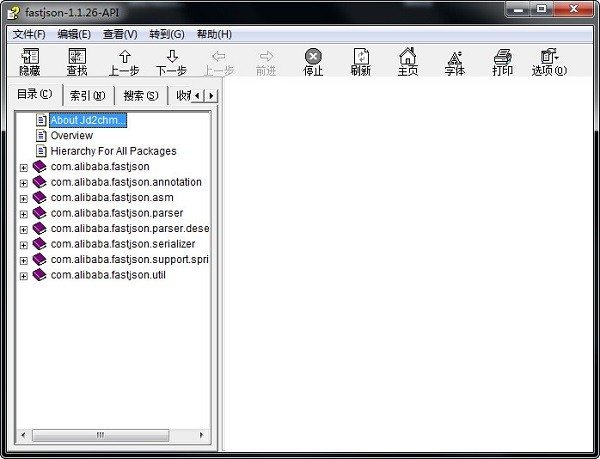Click the tree scrollbar left arrow
600x459 pixels.
(x=23, y=435)
